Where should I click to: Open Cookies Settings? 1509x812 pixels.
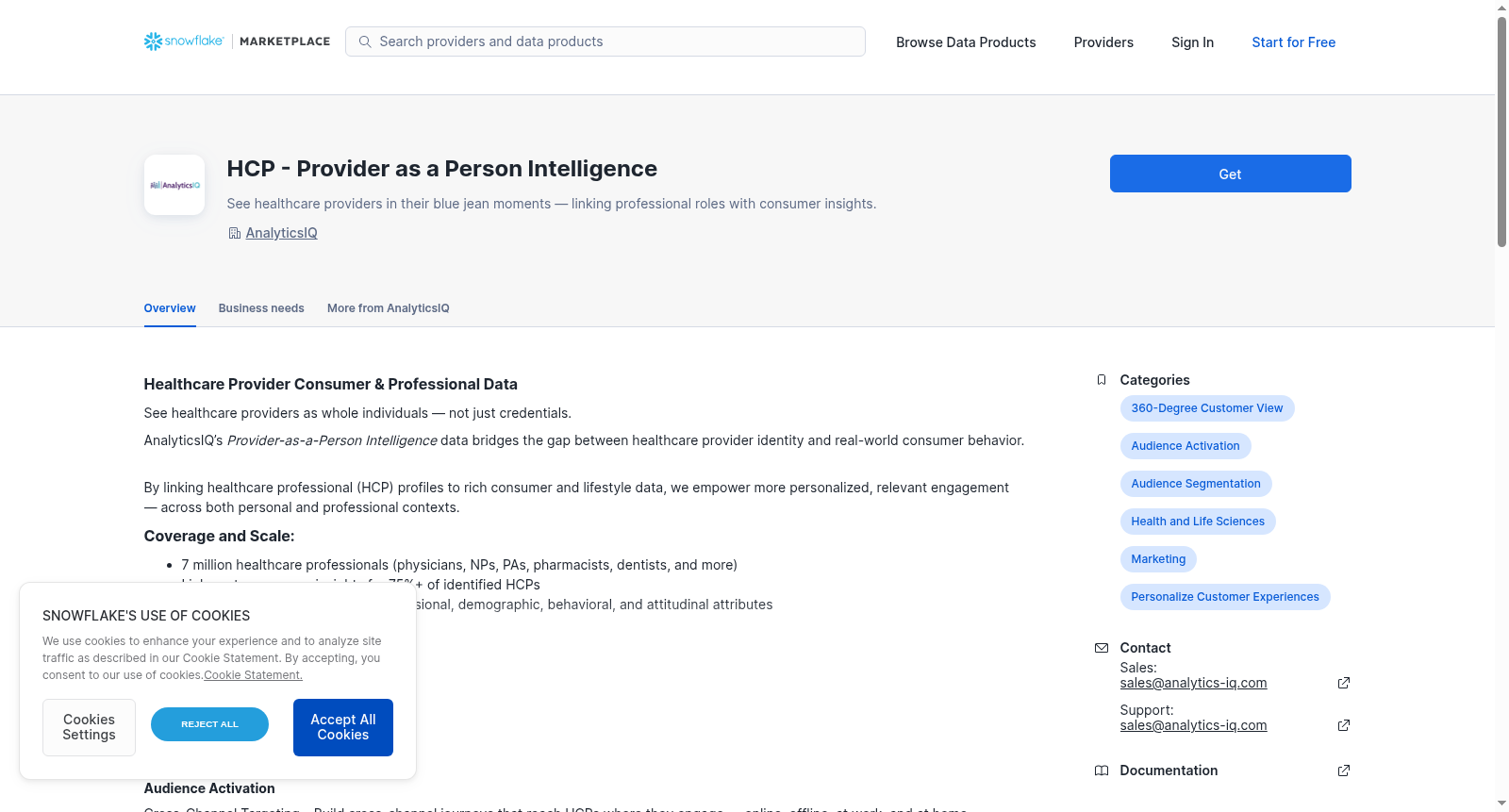click(89, 727)
